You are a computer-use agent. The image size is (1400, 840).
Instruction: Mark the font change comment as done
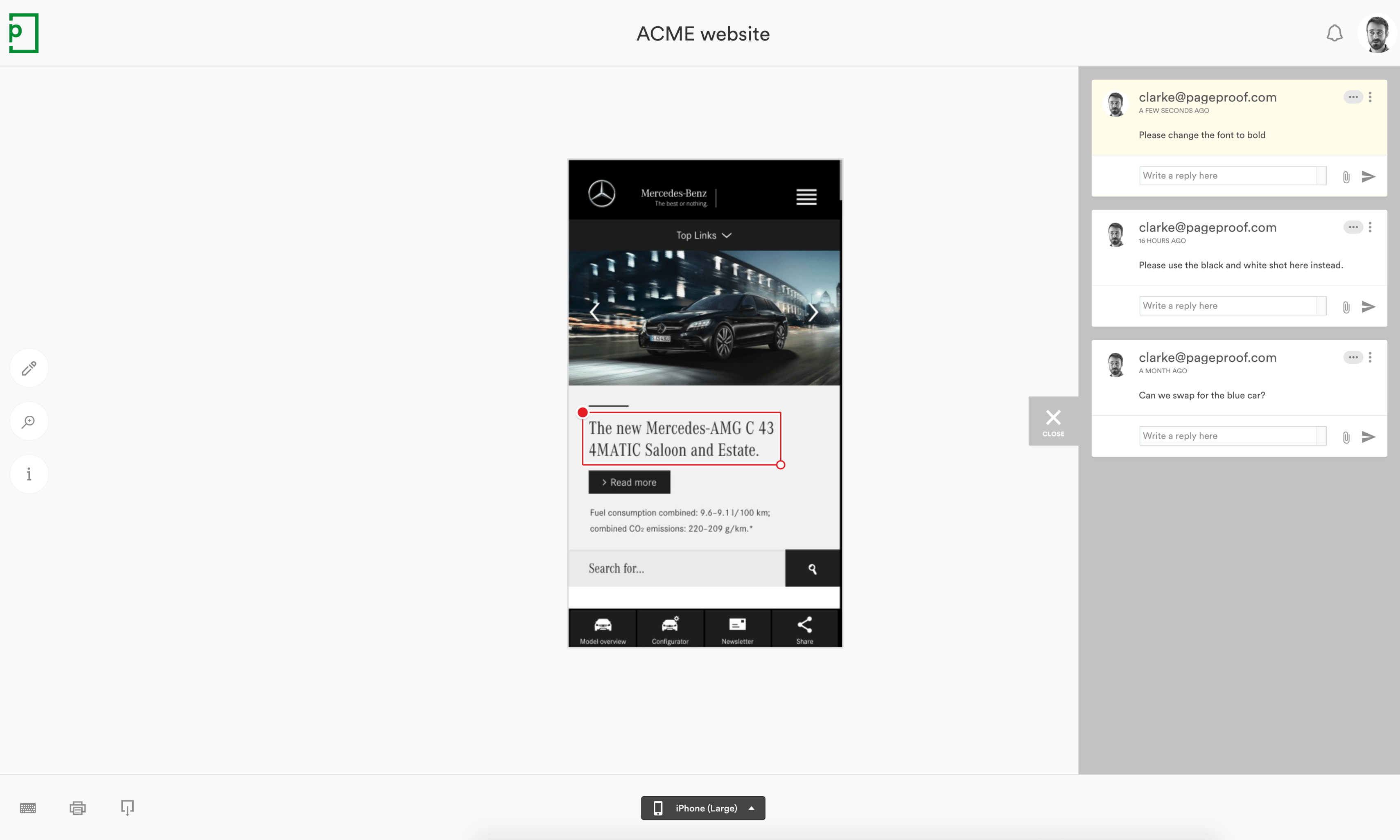click(1353, 97)
